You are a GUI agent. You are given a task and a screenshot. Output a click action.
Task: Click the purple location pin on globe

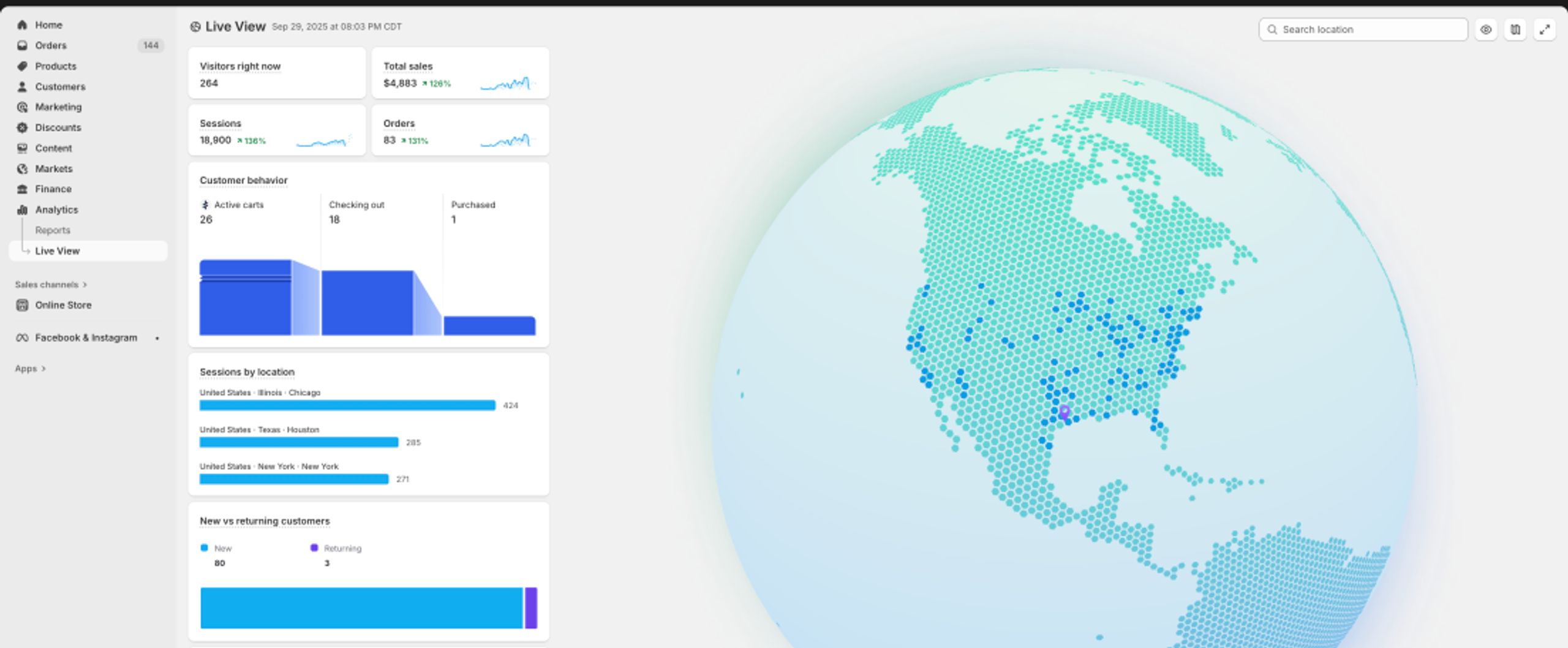[x=1065, y=412]
